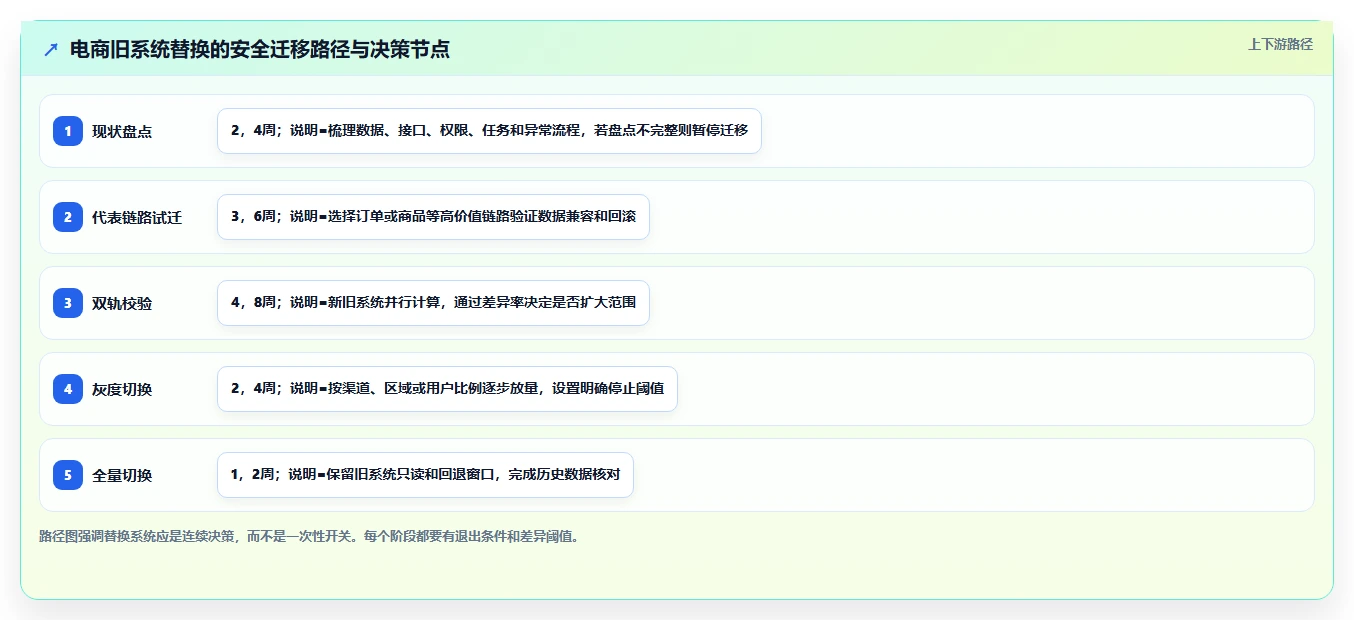The height and width of the screenshot is (620, 1354).
Task: Select the step 1 number badge
Action: [68, 131]
